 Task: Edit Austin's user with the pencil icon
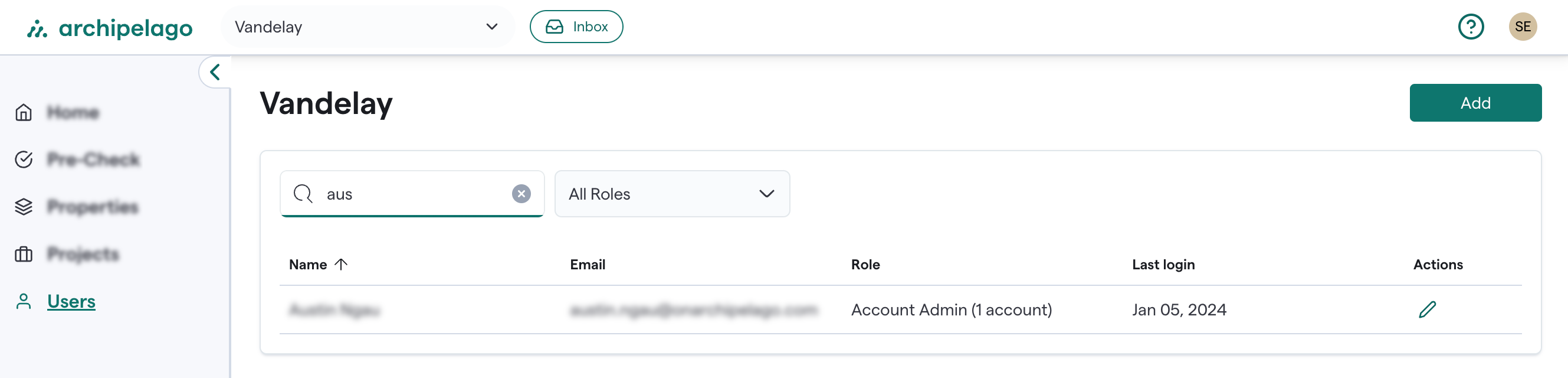point(1427,309)
